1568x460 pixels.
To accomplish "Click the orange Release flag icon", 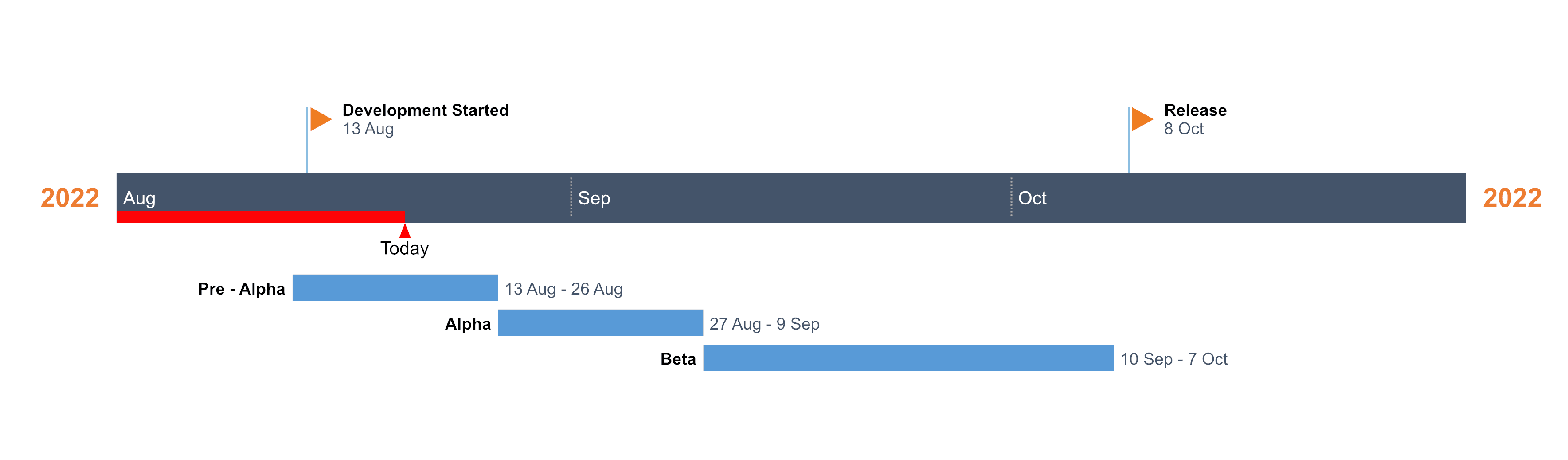I will click(1141, 119).
